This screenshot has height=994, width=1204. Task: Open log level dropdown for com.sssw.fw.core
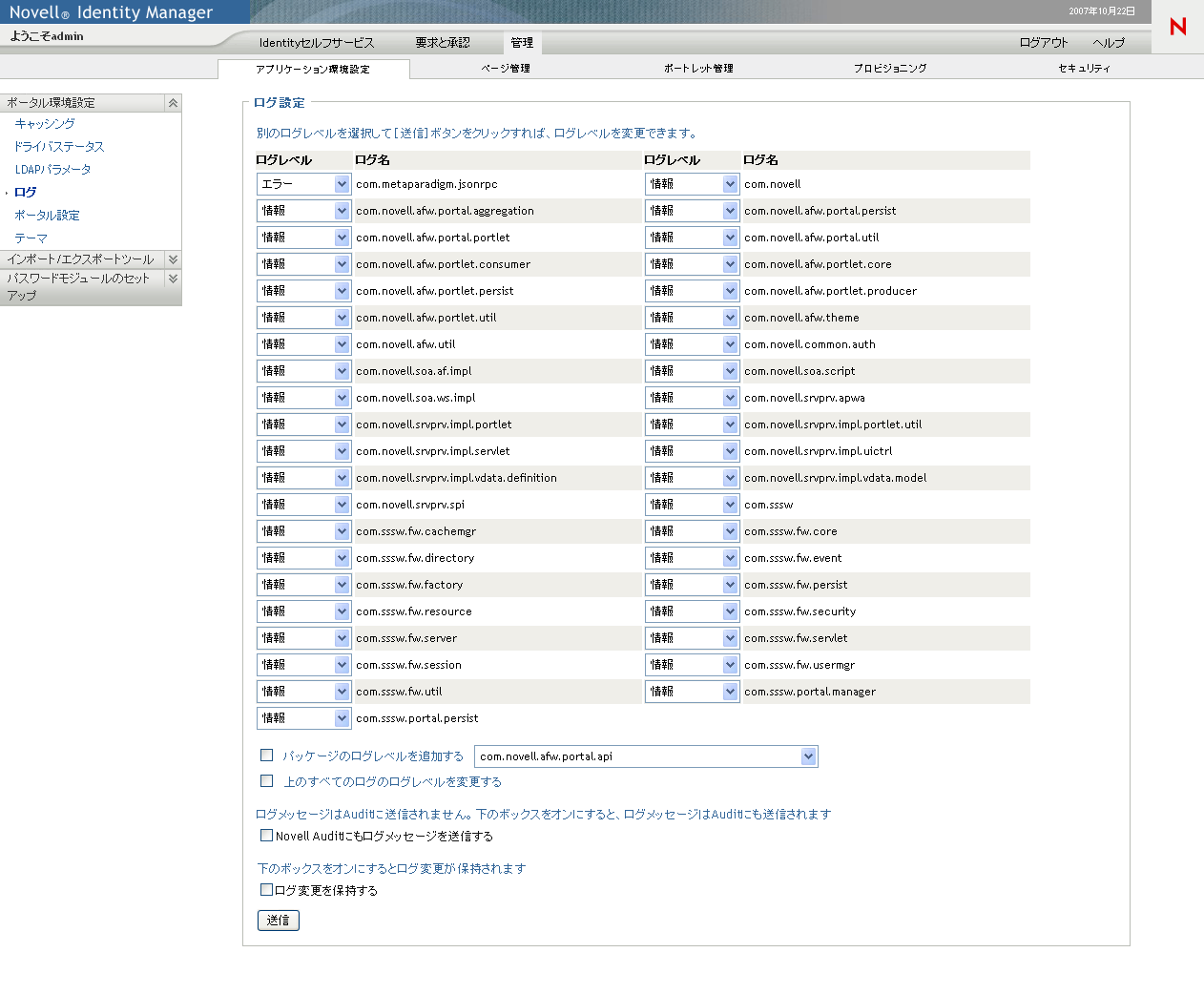693,531
